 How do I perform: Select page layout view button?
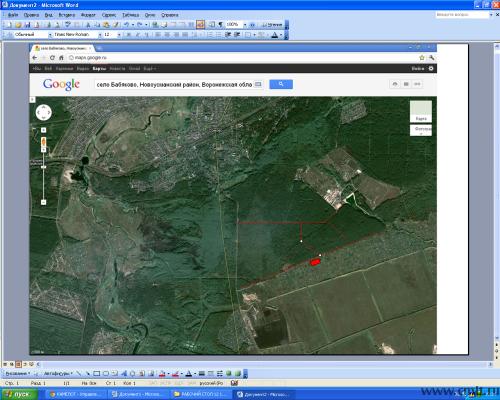tap(18, 364)
